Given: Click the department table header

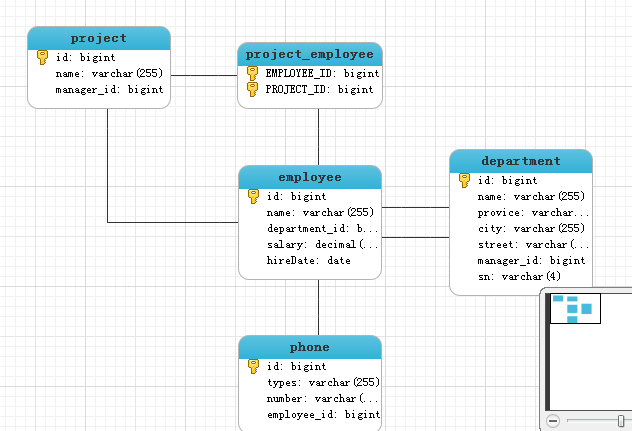Looking at the screenshot, I should (x=521, y=161).
